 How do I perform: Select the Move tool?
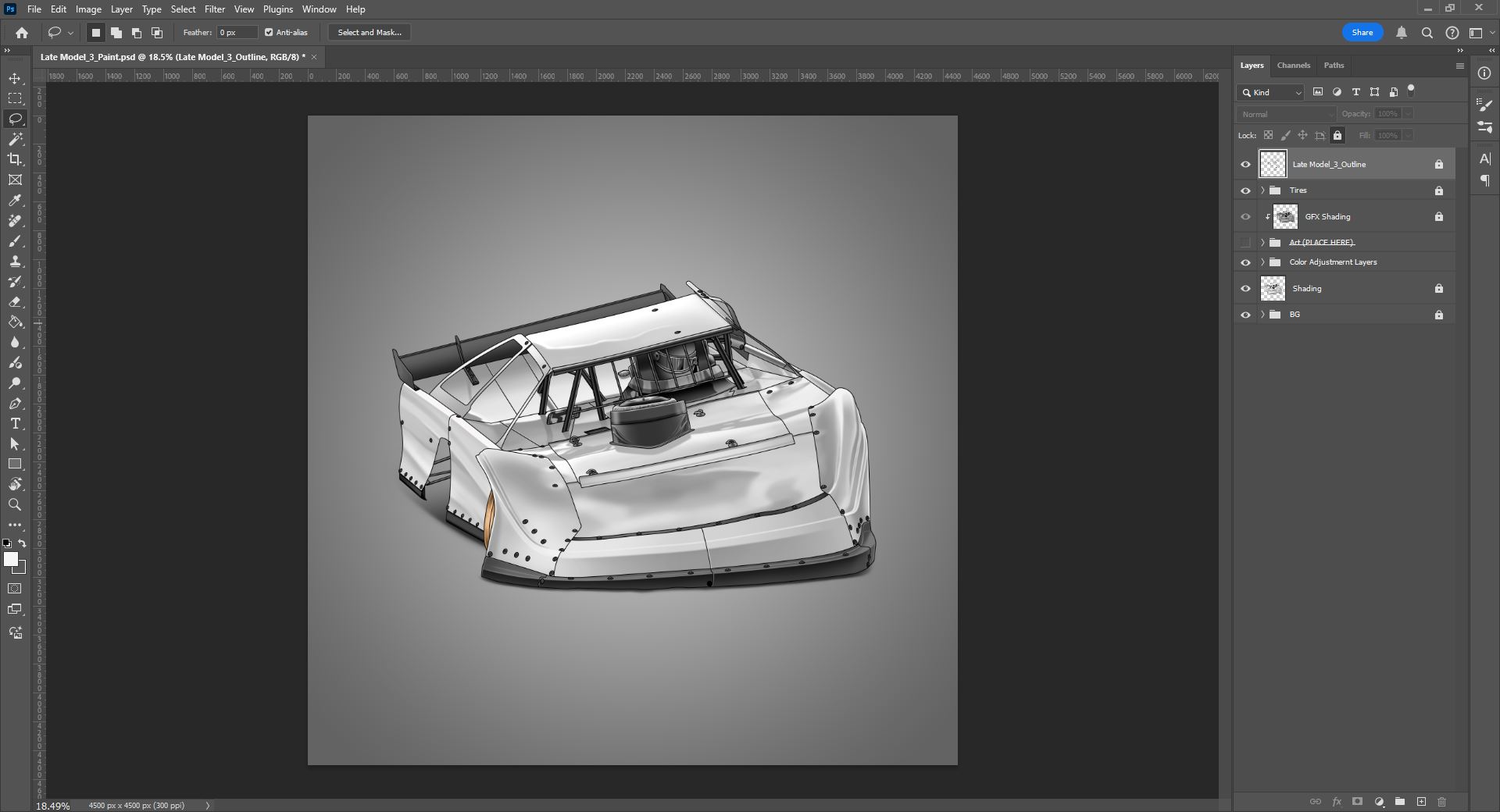pos(15,78)
